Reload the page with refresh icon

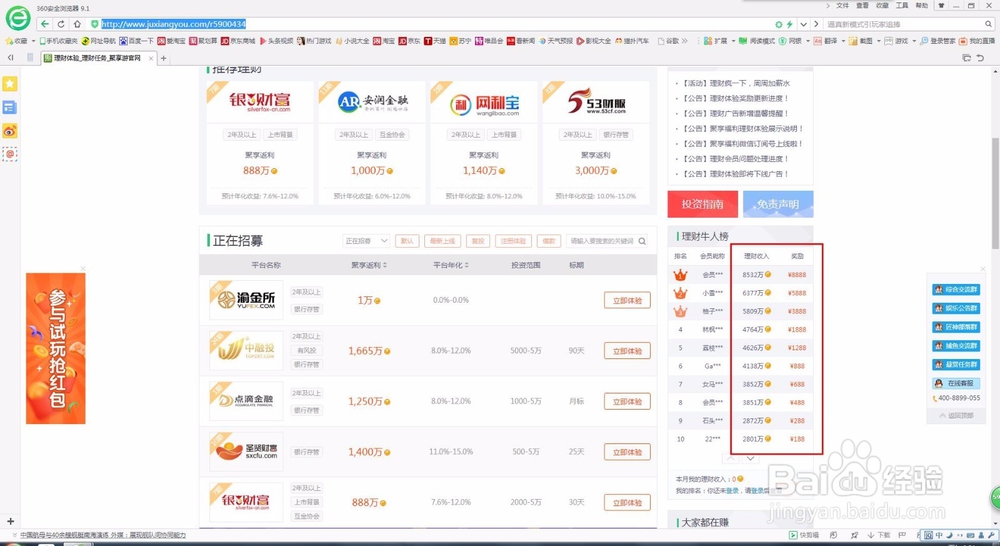61,24
